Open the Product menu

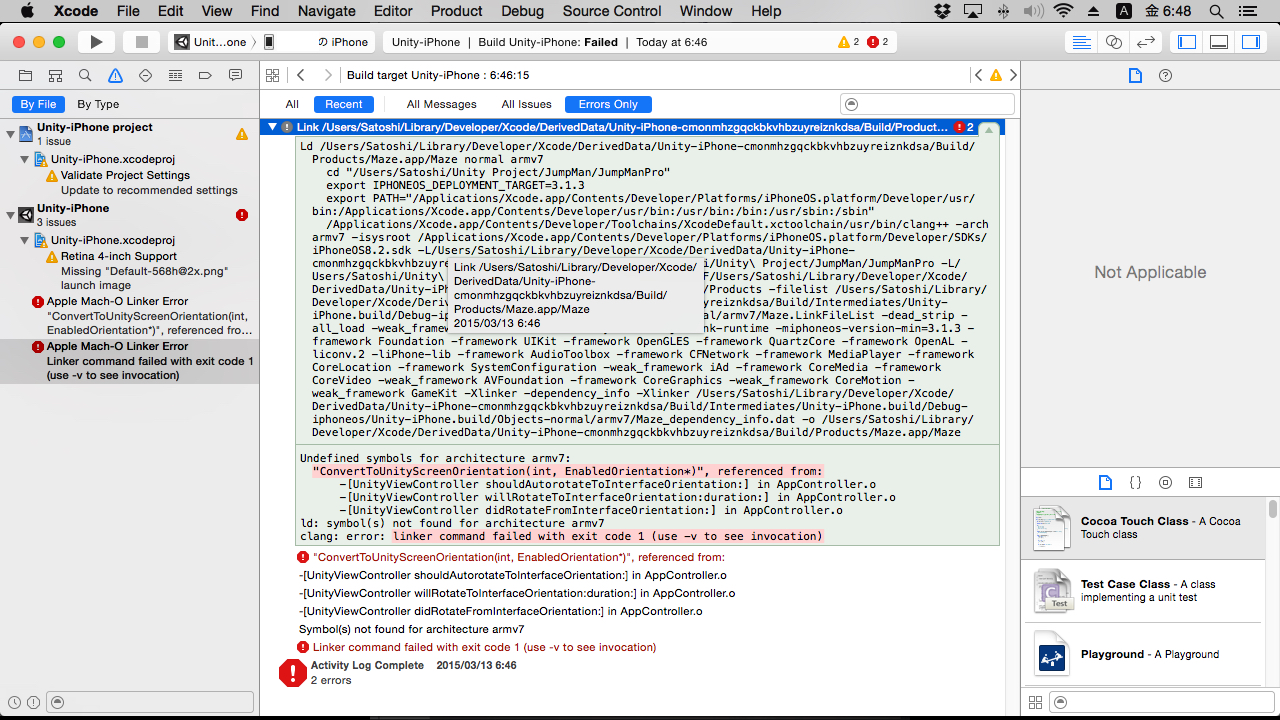(x=457, y=11)
